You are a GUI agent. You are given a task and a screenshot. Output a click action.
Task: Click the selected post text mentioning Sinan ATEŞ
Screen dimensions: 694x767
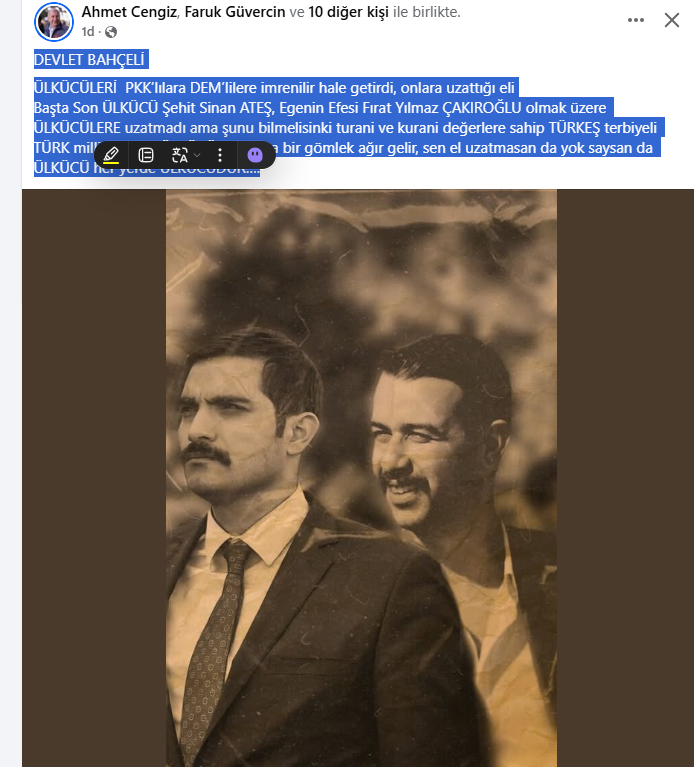[x=320, y=108]
